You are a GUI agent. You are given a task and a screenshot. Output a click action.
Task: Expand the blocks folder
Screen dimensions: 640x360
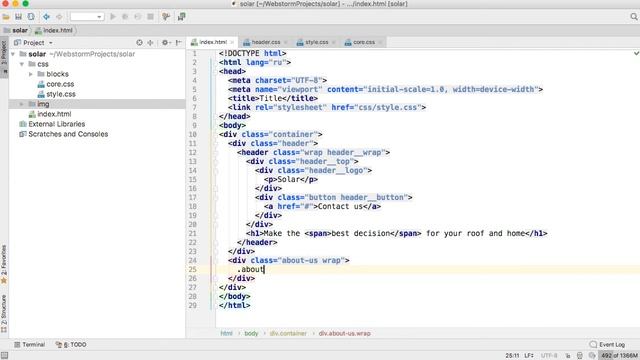tap(31, 74)
